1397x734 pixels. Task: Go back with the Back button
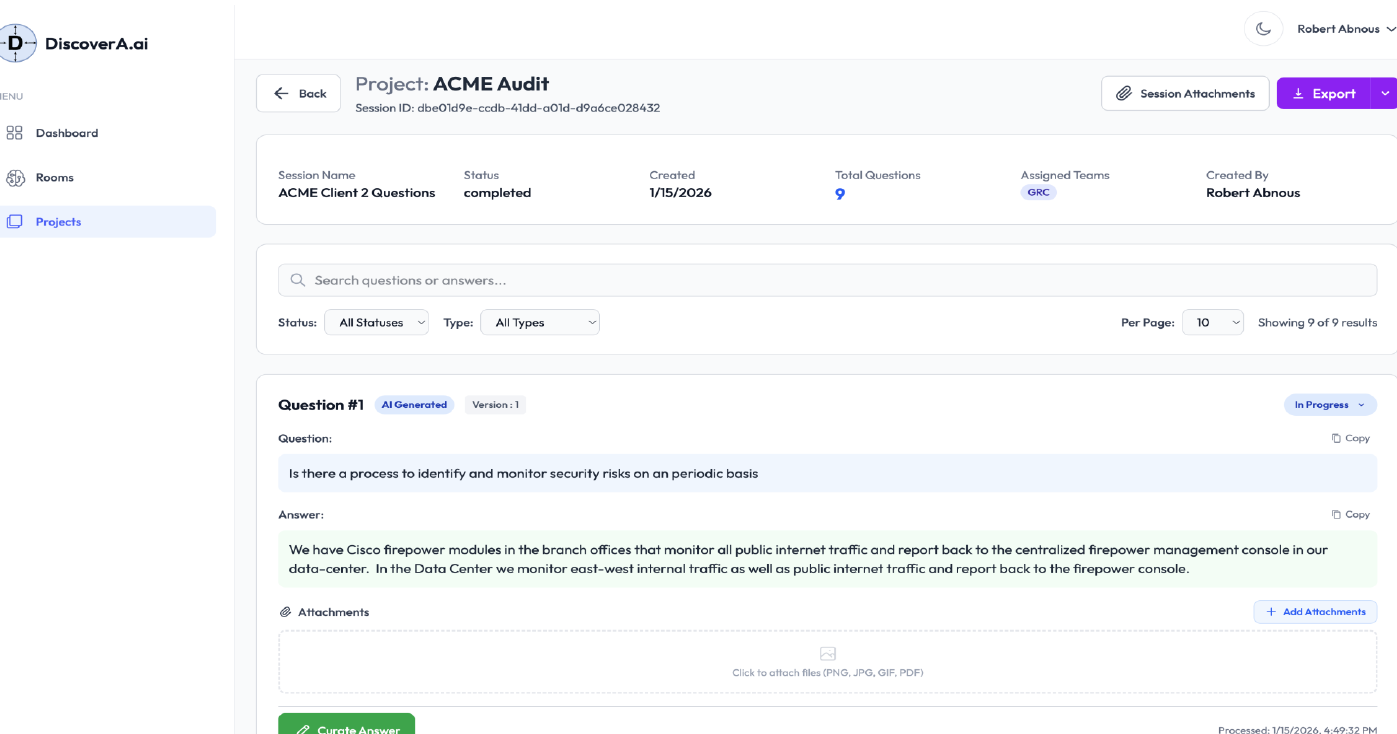(x=298, y=93)
